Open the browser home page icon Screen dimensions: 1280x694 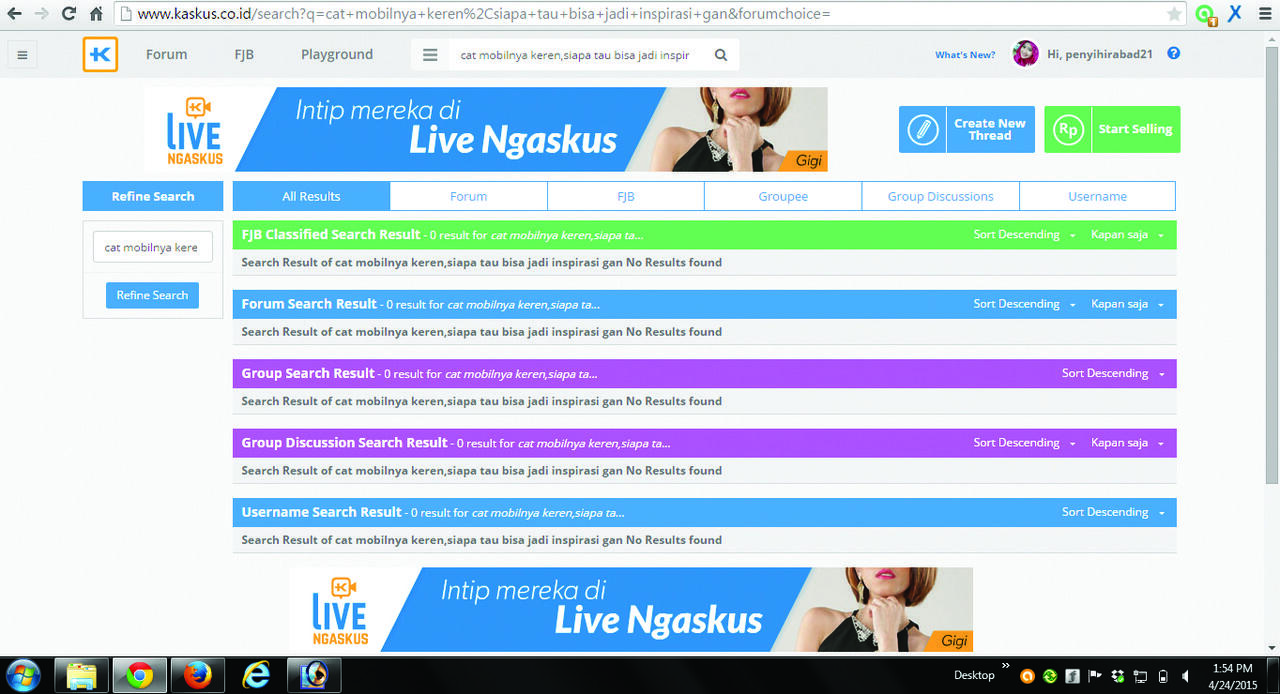[x=96, y=14]
